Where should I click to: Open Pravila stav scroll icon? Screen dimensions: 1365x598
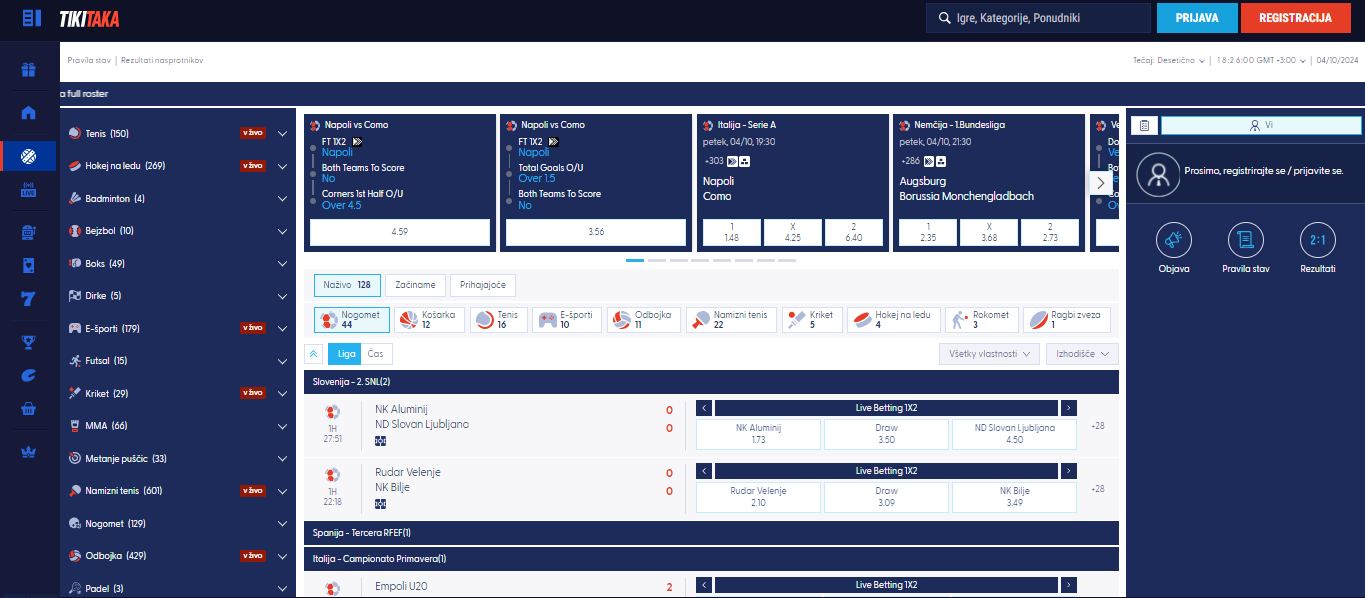(x=1245, y=241)
